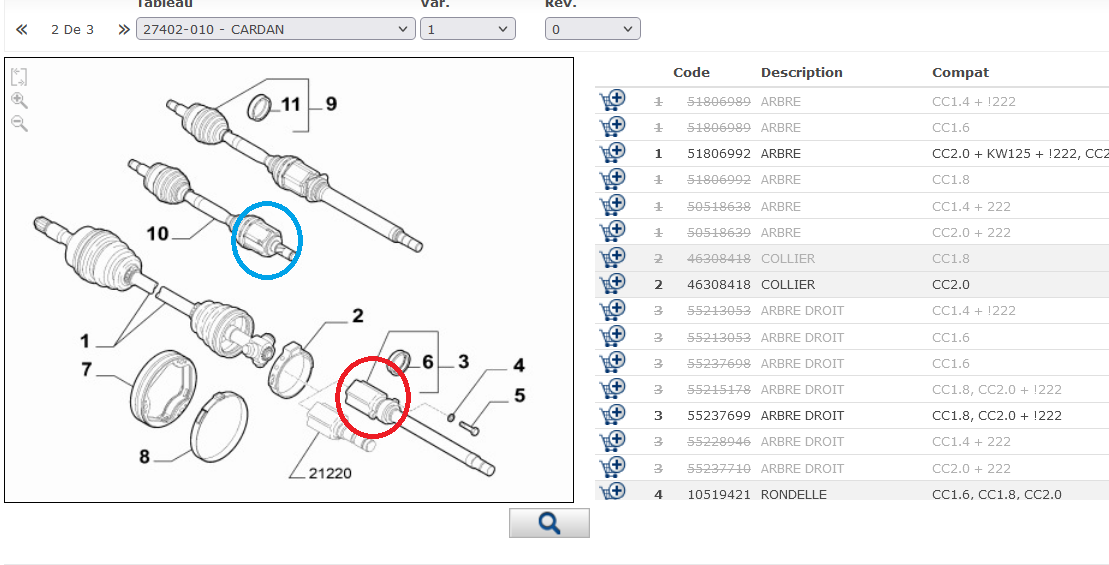The width and height of the screenshot is (1109, 565).
Task: Add COLLIER 46308418 CC1.8 to cart
Action: pos(612,258)
